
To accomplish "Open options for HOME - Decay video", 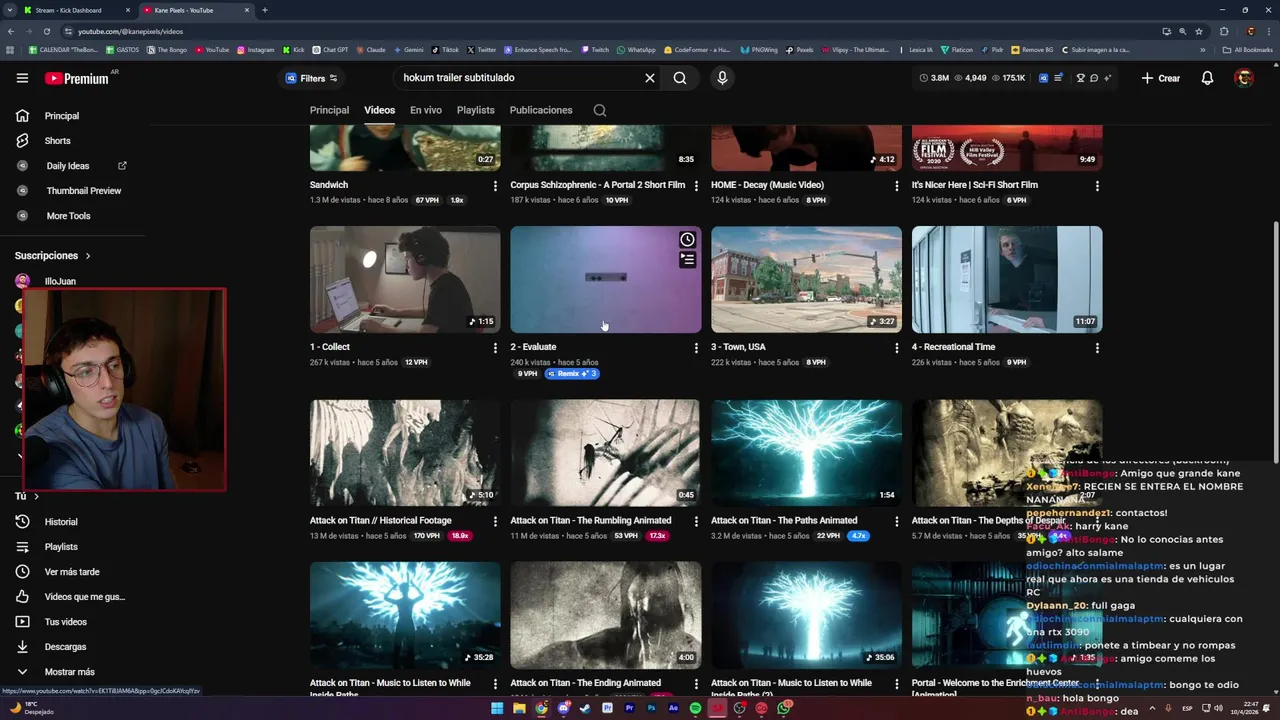I will (896, 186).
